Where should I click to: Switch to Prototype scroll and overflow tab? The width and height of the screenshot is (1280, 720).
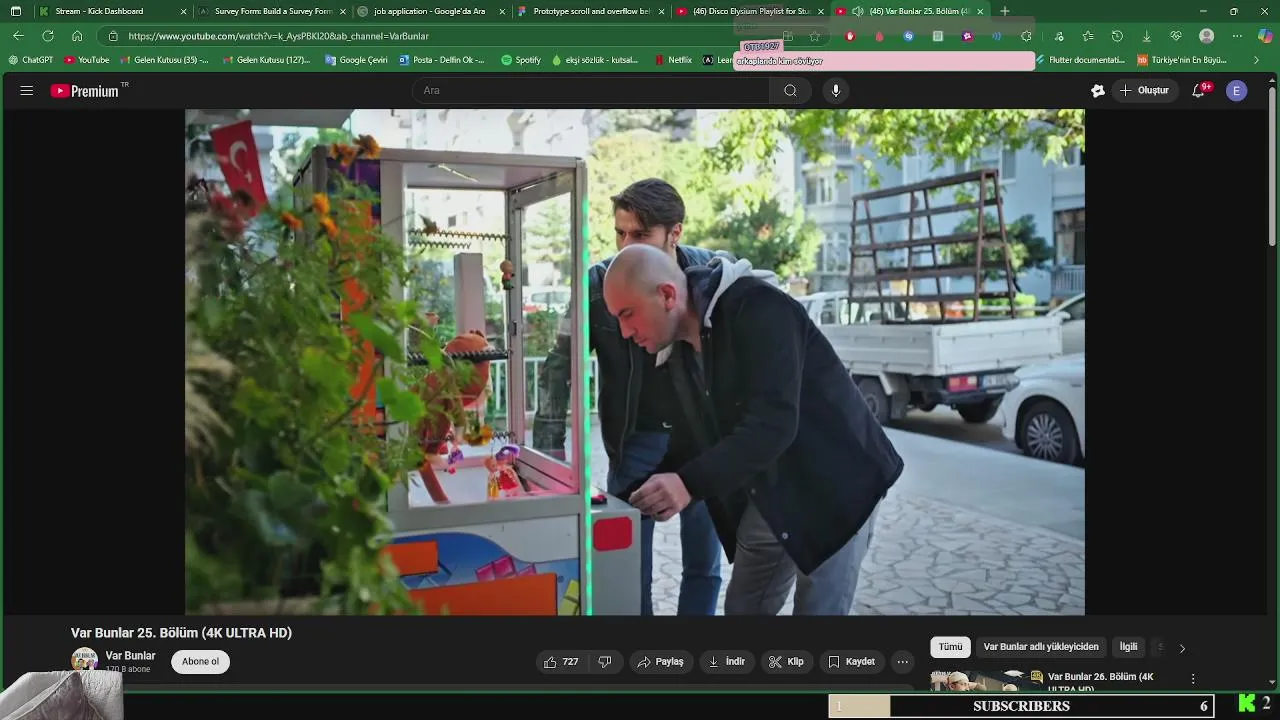[x=590, y=11]
